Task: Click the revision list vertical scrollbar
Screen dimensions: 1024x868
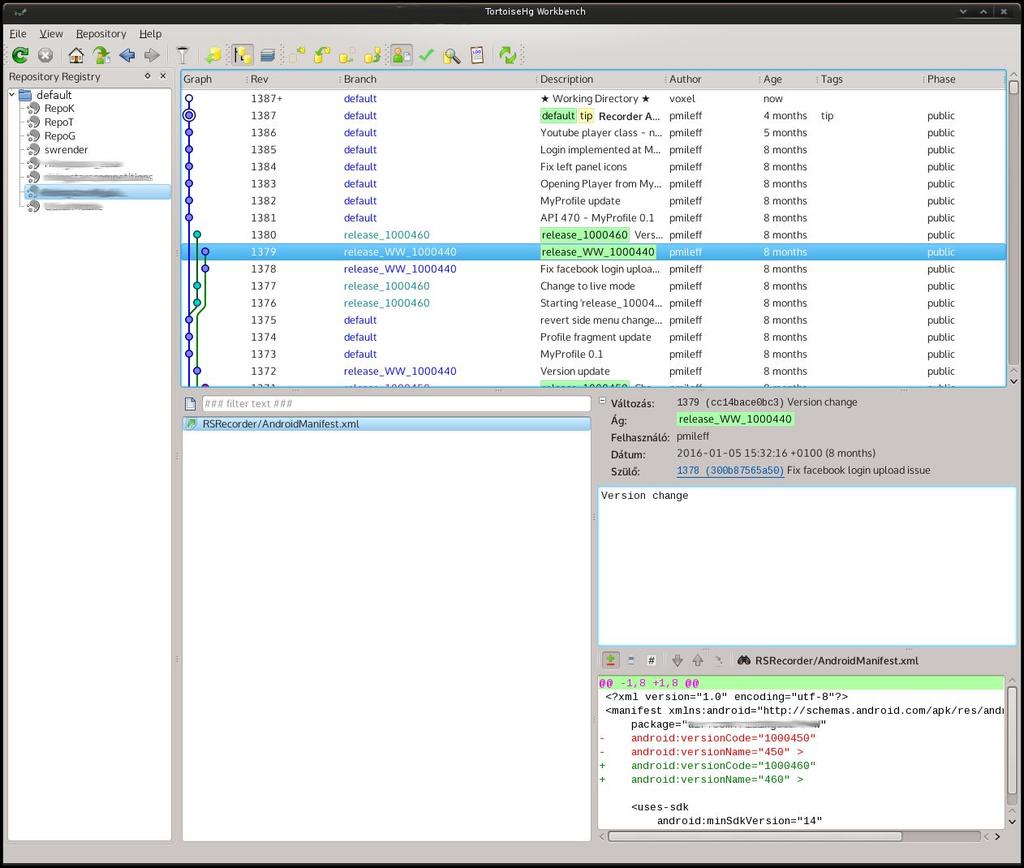Action: 1014,229
